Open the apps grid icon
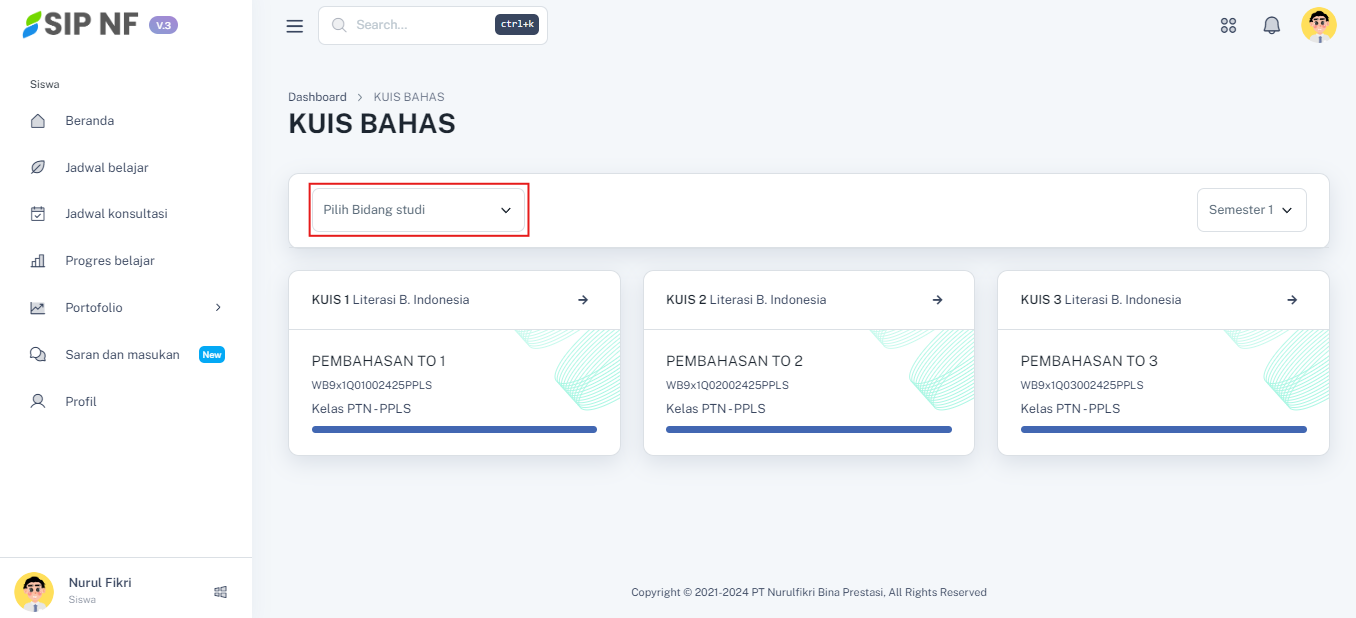 click(1229, 26)
